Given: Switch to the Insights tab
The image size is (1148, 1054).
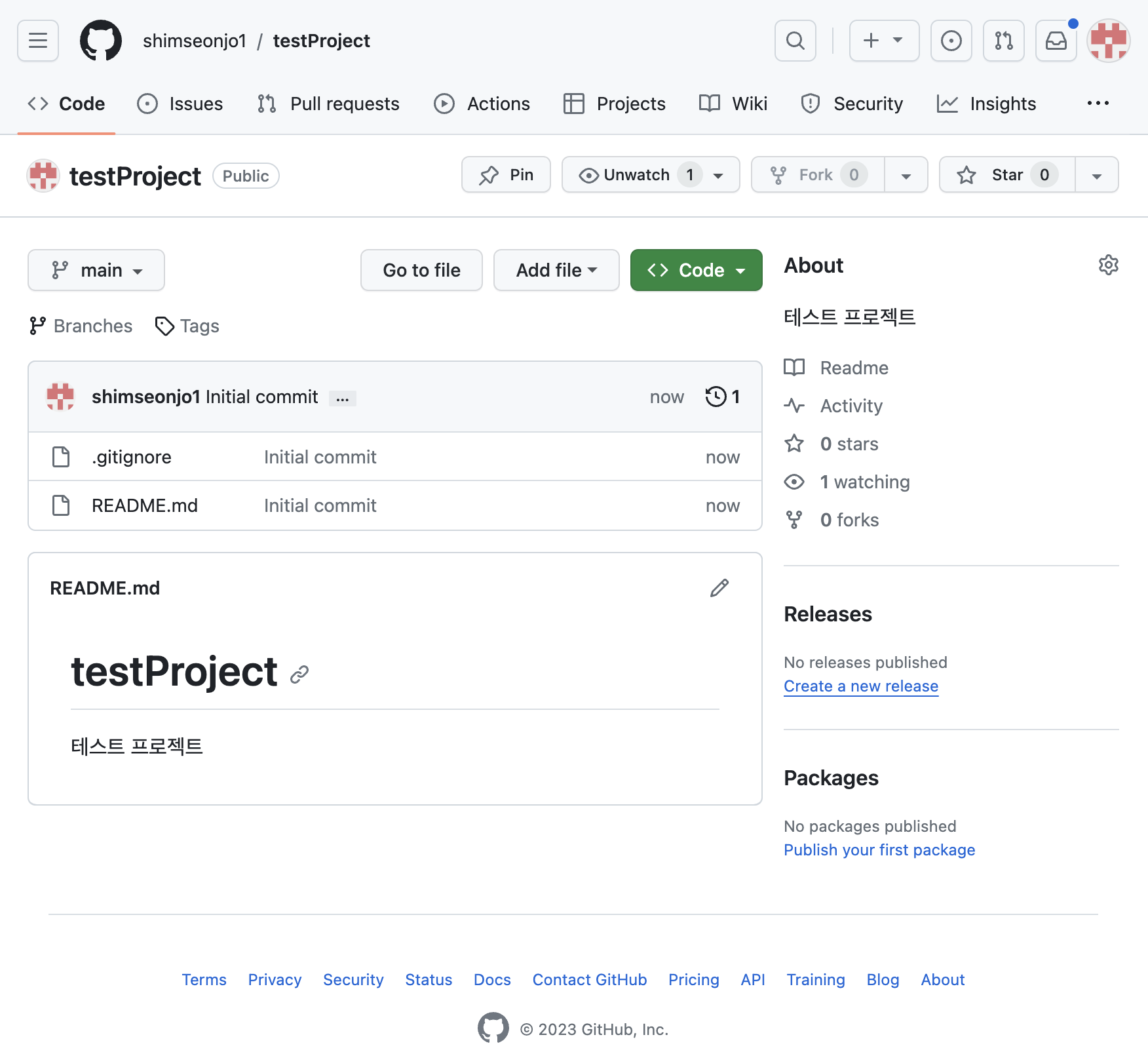Looking at the screenshot, I should (987, 104).
